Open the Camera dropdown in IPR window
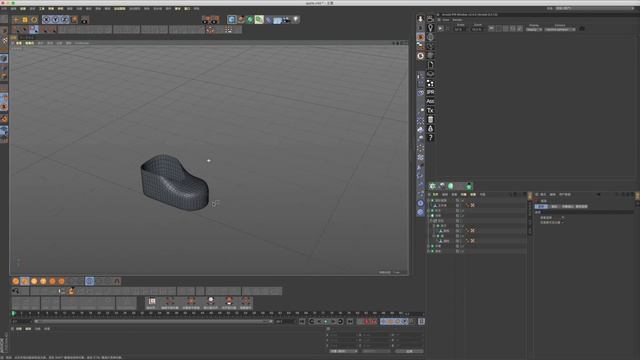 tap(560, 29)
